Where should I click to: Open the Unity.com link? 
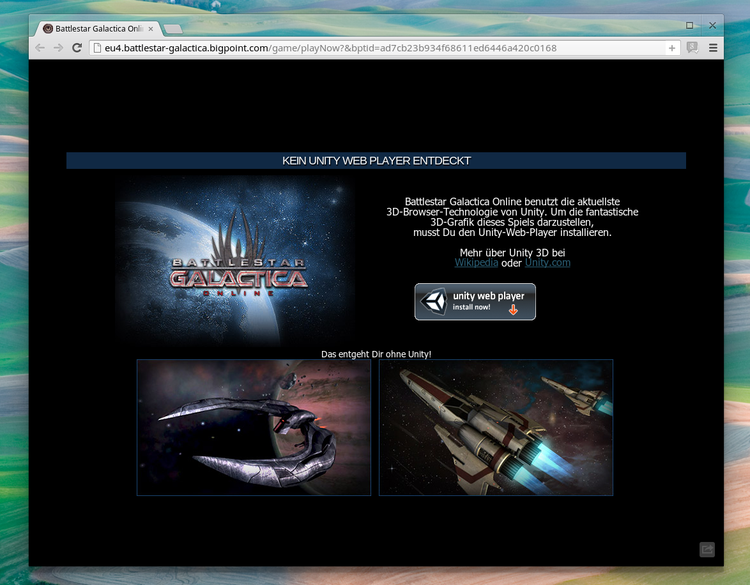click(x=548, y=262)
